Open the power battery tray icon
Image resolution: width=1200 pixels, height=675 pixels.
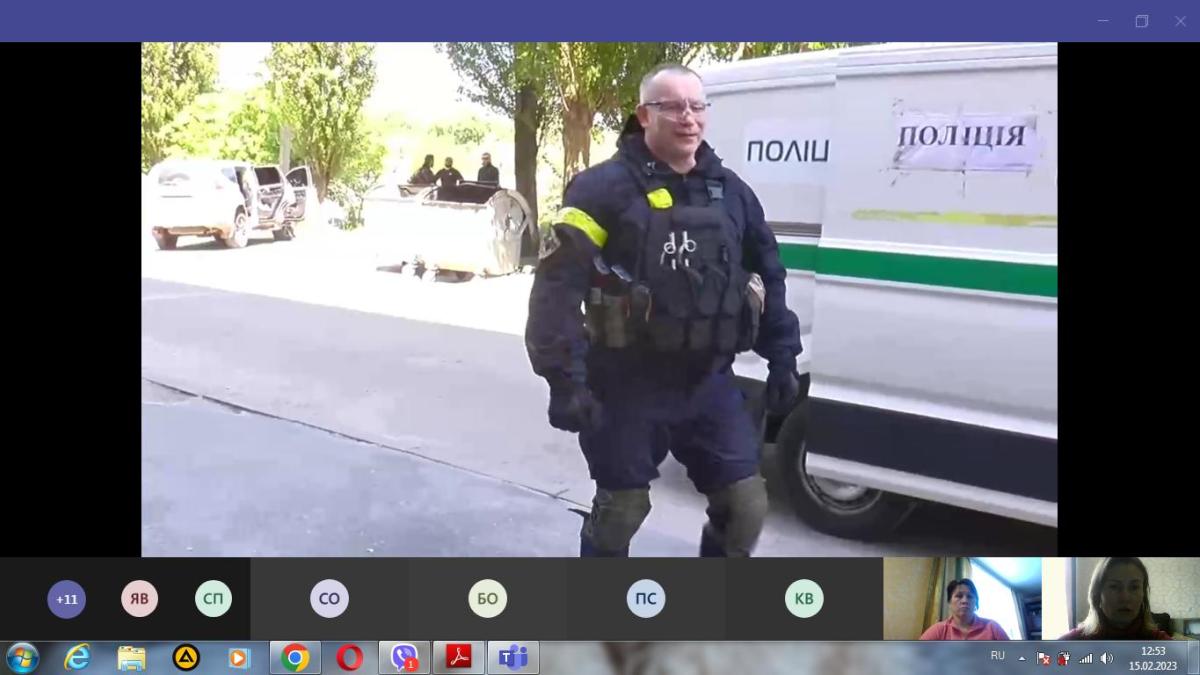[1064, 658]
